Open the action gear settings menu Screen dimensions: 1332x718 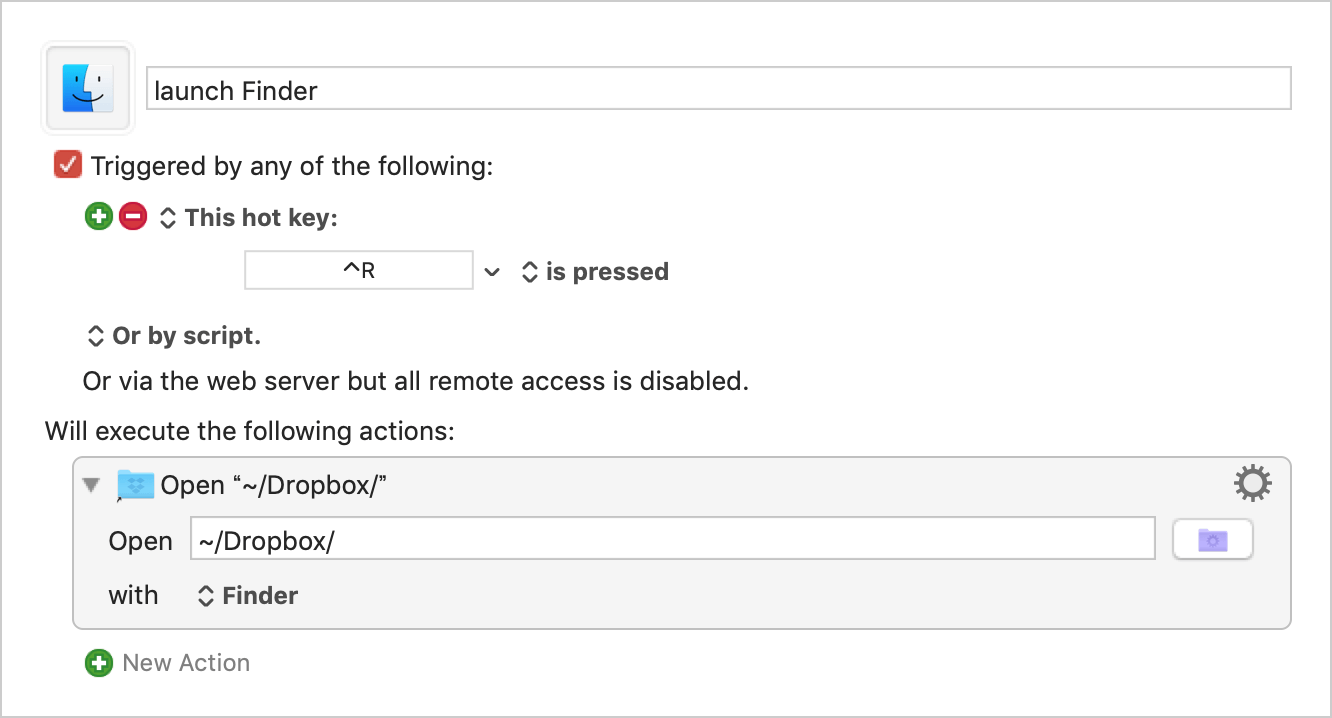point(1253,485)
